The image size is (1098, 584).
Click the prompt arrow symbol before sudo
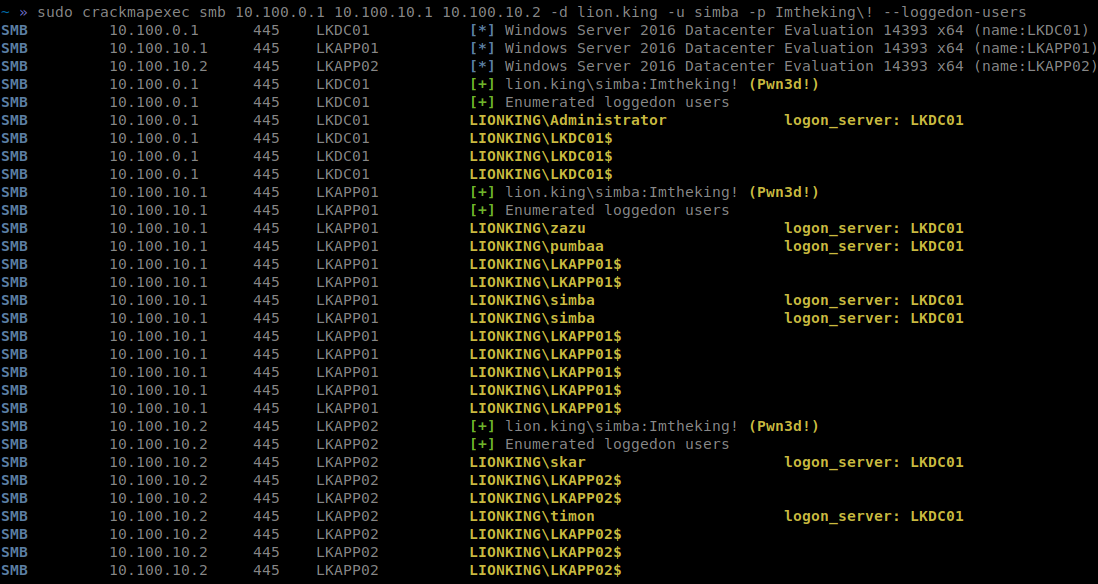coord(21,12)
